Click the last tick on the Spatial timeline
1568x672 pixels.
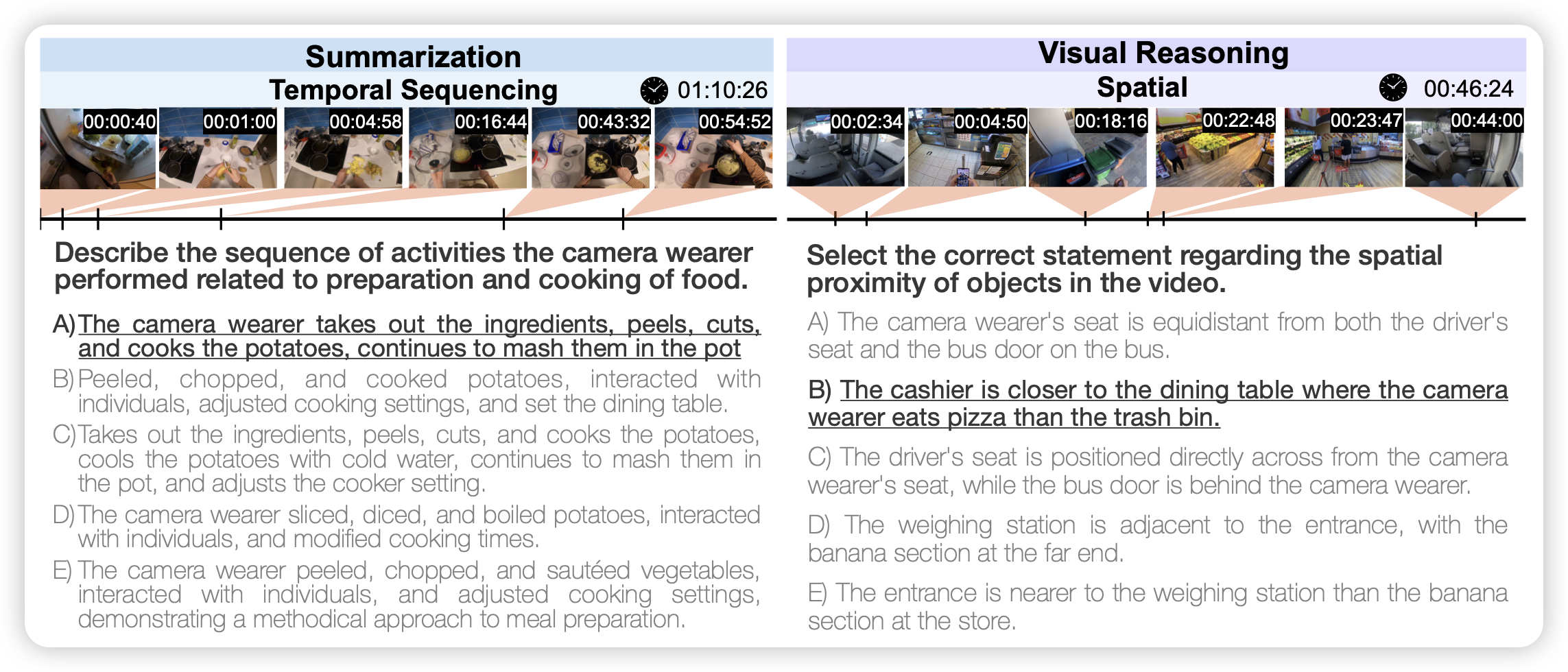click(x=1476, y=219)
